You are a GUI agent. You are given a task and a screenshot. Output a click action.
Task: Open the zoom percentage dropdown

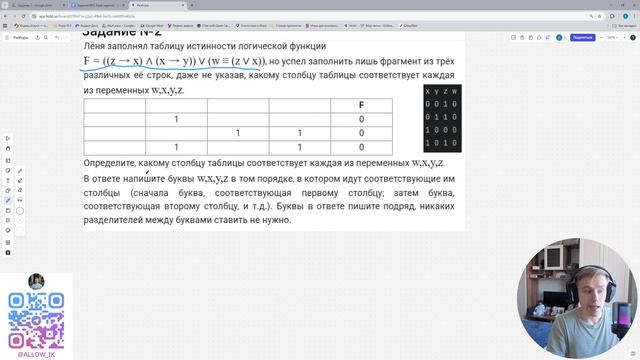(612, 38)
